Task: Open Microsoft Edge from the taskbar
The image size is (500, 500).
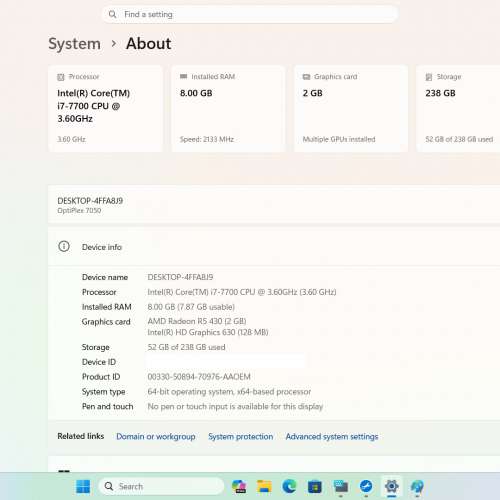Action: coord(289,486)
